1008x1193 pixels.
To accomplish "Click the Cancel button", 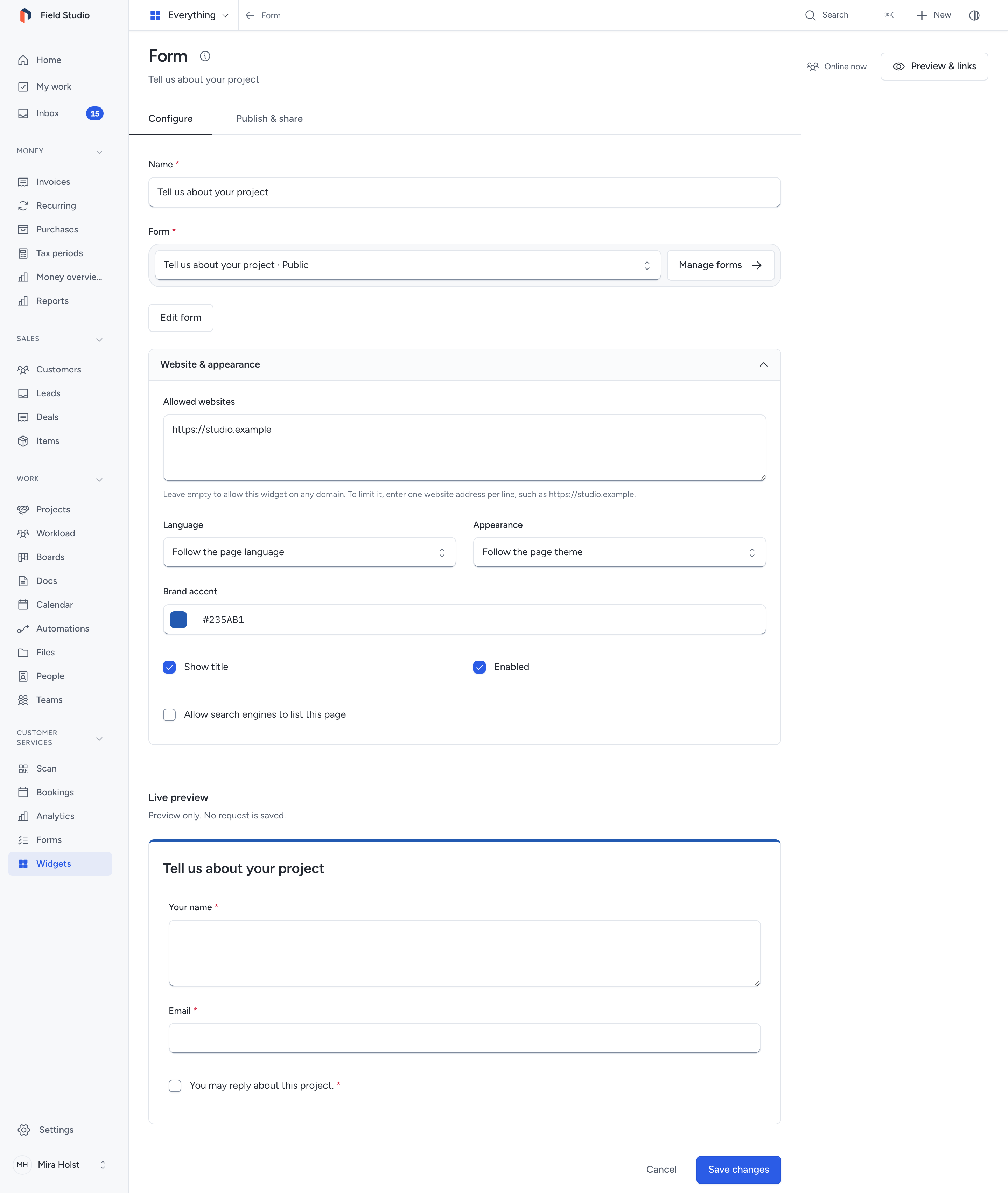I will 661,1170.
